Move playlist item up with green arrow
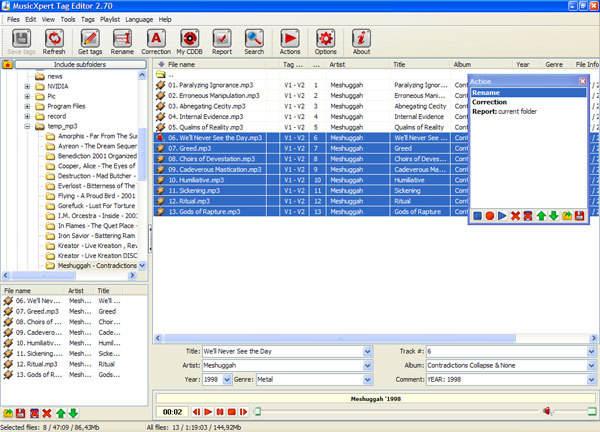 (x=60, y=413)
